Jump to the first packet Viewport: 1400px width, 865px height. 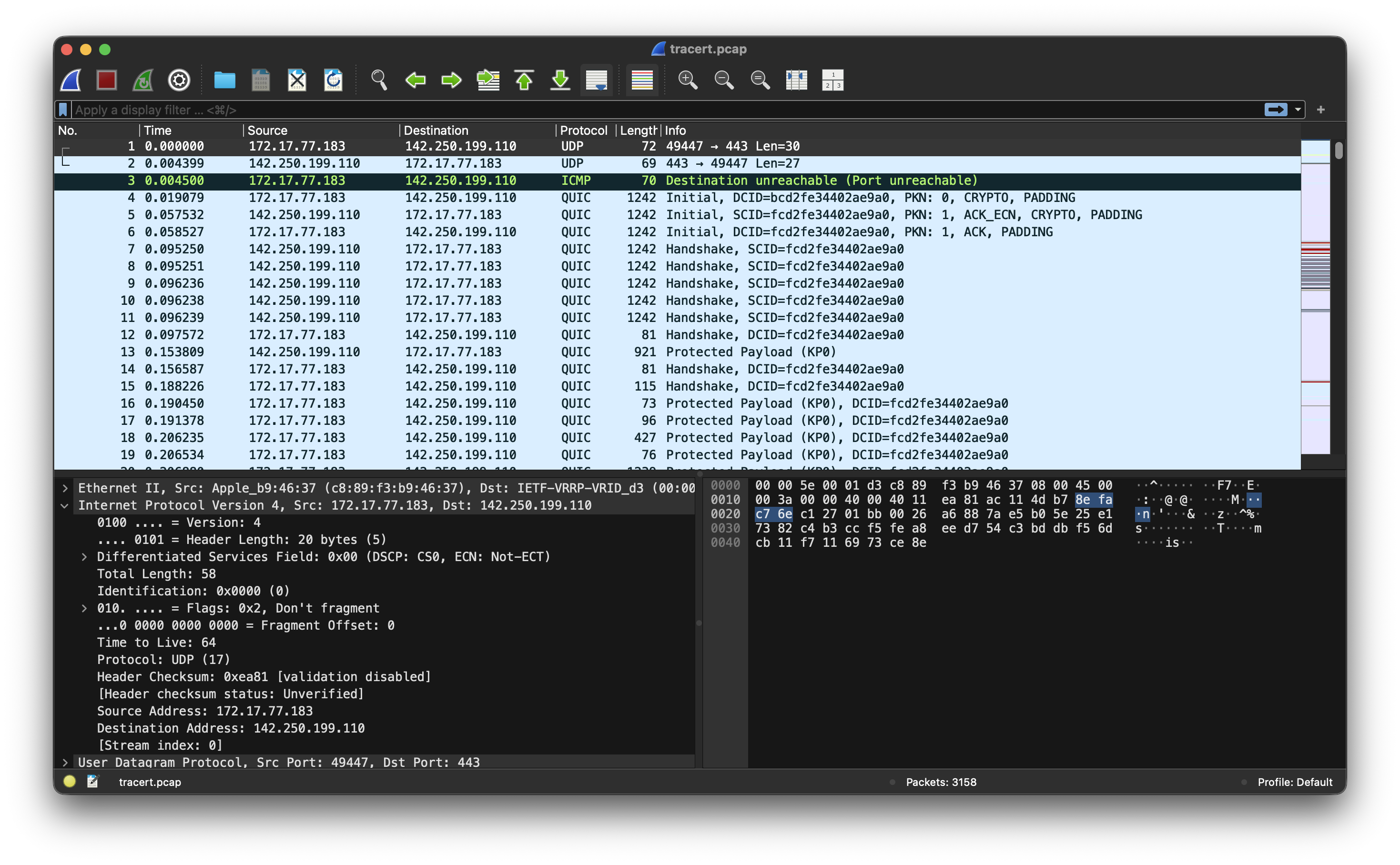click(x=524, y=80)
